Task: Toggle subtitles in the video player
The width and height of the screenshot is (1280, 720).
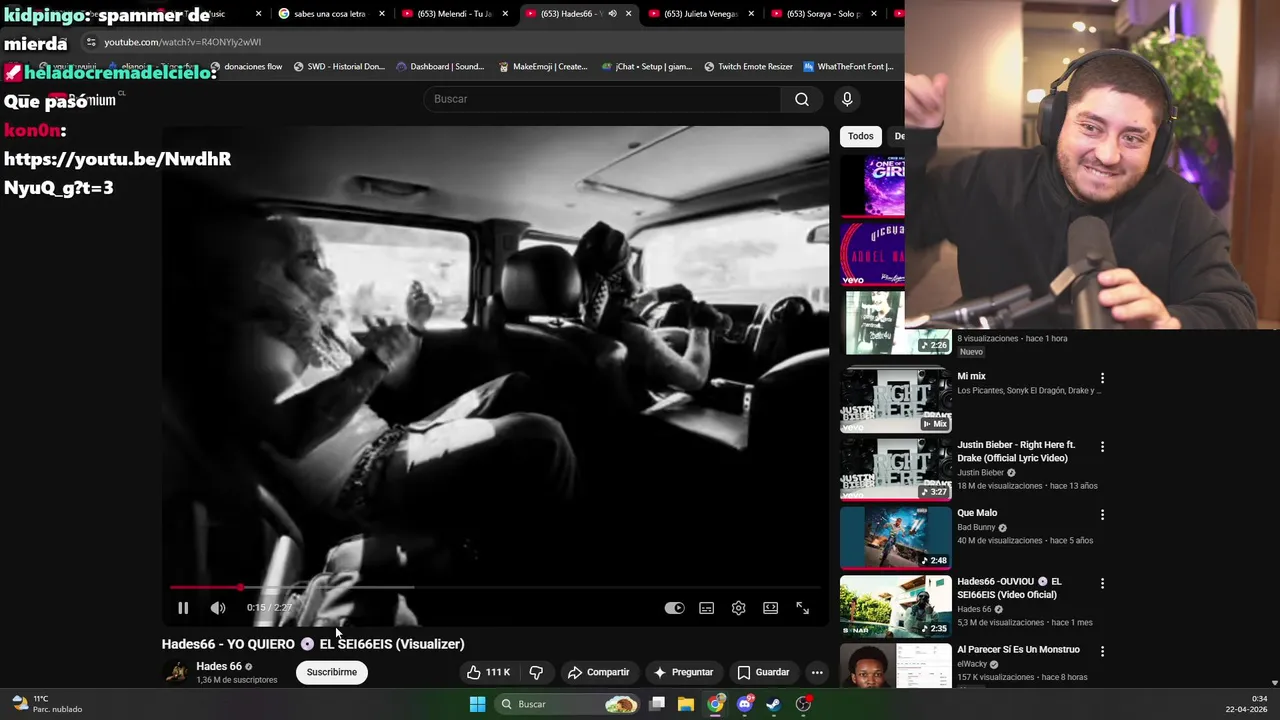Action: click(x=707, y=608)
